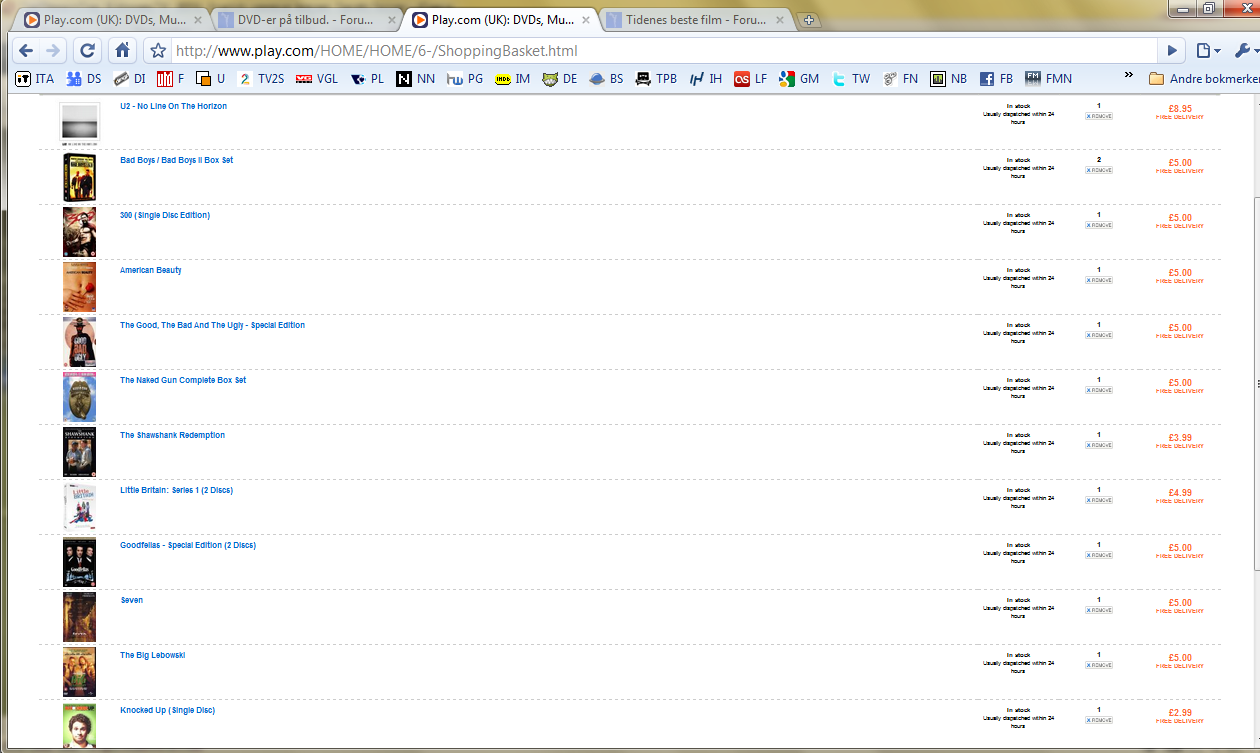The width and height of the screenshot is (1260, 753).
Task: Select the active Play.com ShoppingBasket tab
Action: 500,19
